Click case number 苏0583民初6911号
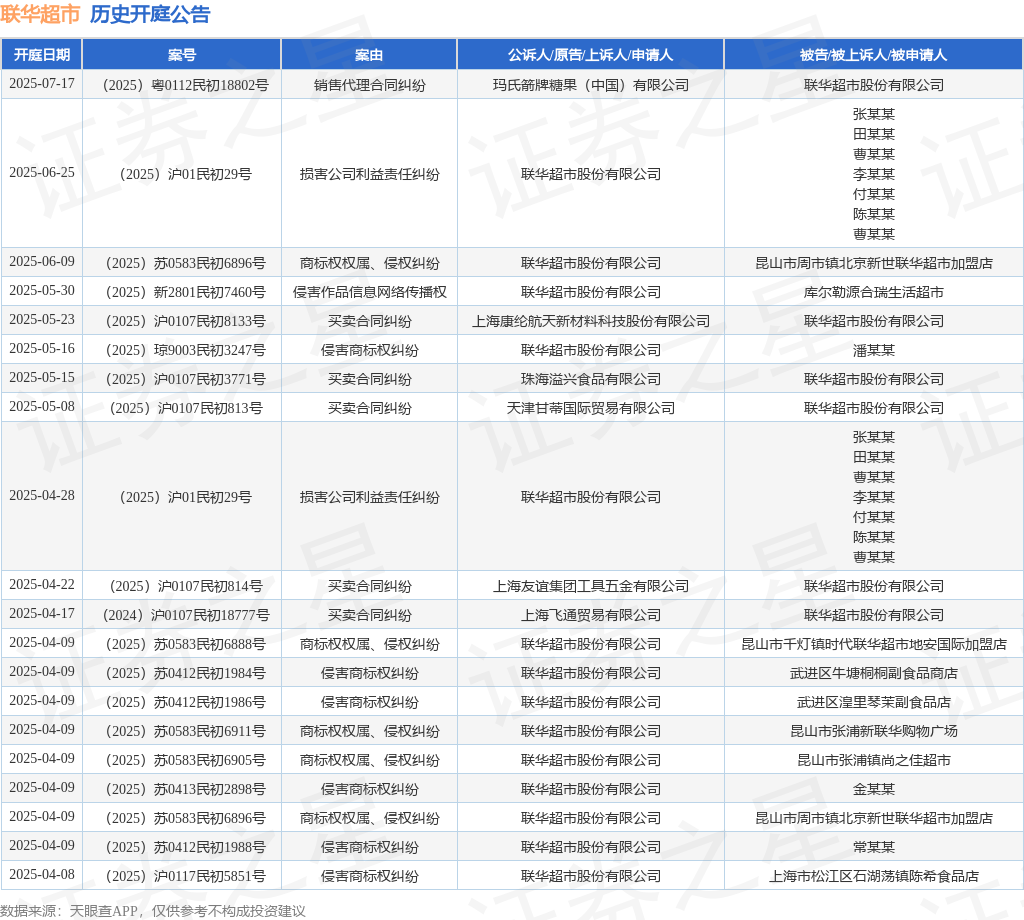The width and height of the screenshot is (1024, 920). click(185, 732)
